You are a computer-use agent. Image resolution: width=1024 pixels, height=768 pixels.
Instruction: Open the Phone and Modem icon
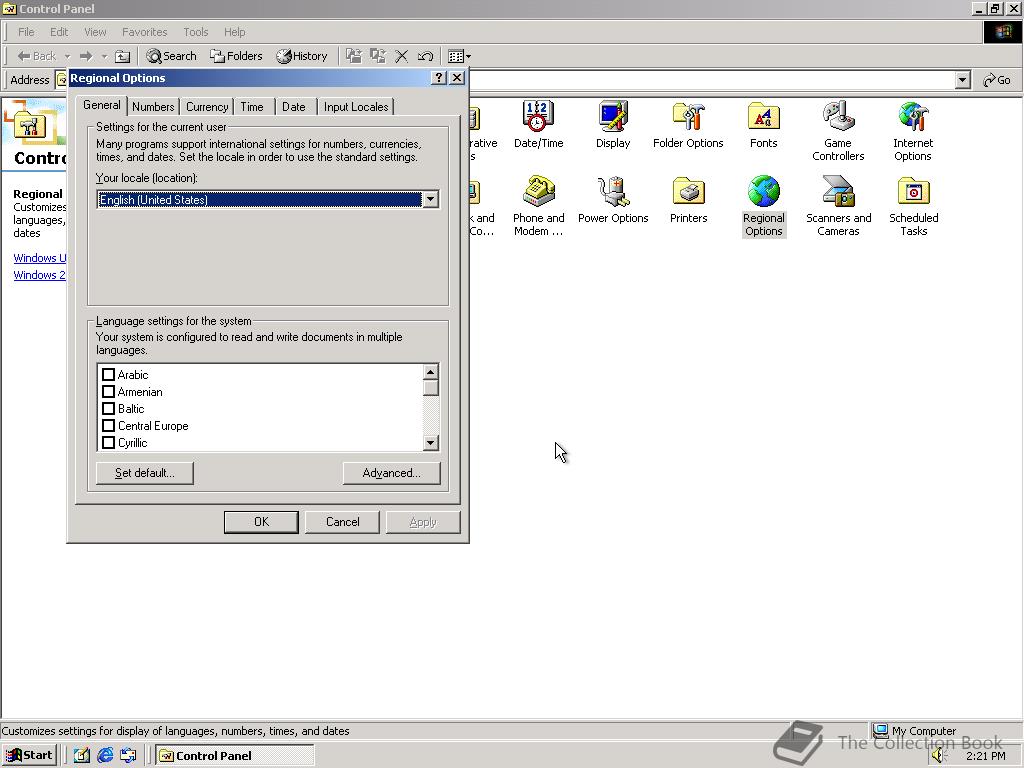[538, 206]
